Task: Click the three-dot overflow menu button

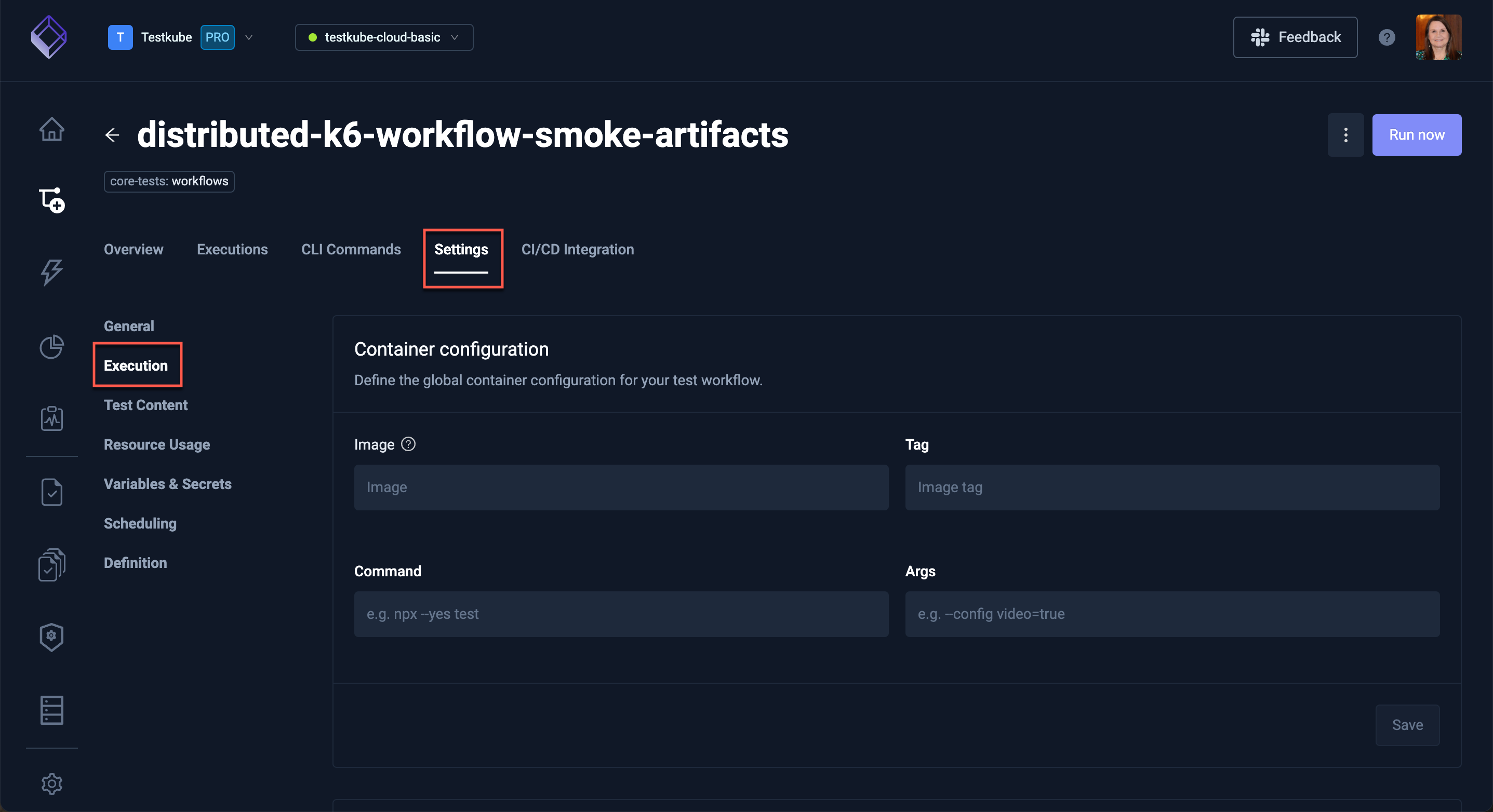Action: pyautogui.click(x=1346, y=134)
